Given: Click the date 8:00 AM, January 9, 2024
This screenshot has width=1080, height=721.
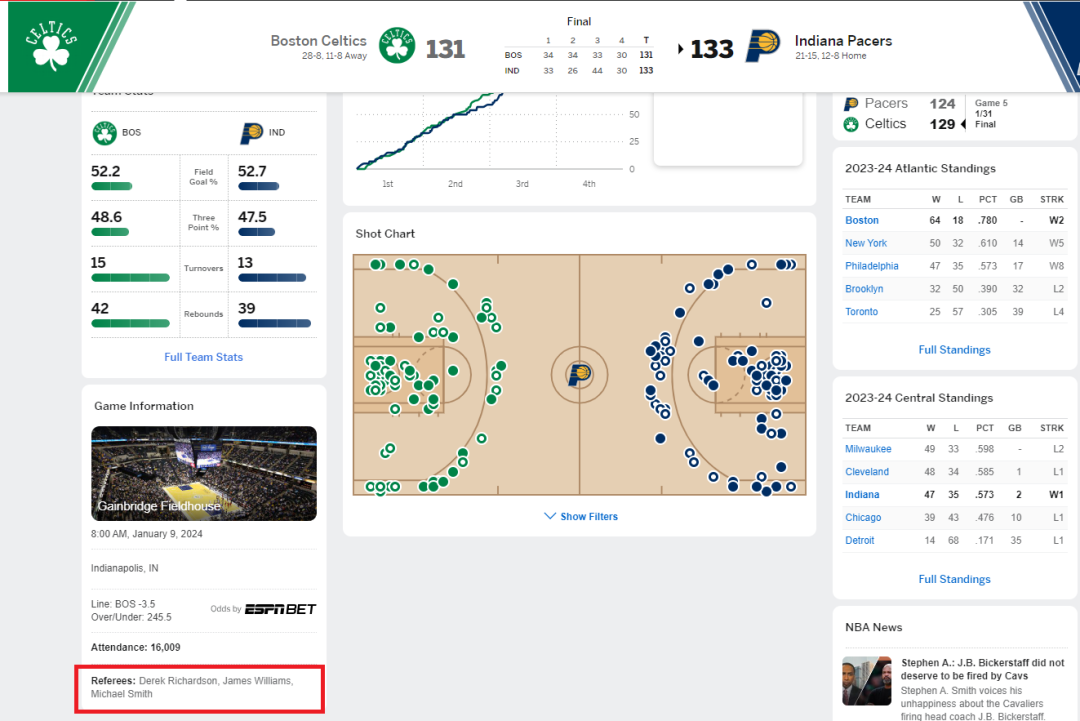Looking at the screenshot, I should tap(147, 534).
